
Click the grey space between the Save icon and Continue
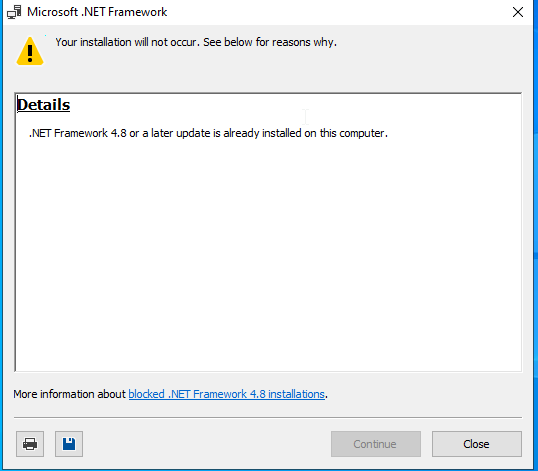coord(207,444)
